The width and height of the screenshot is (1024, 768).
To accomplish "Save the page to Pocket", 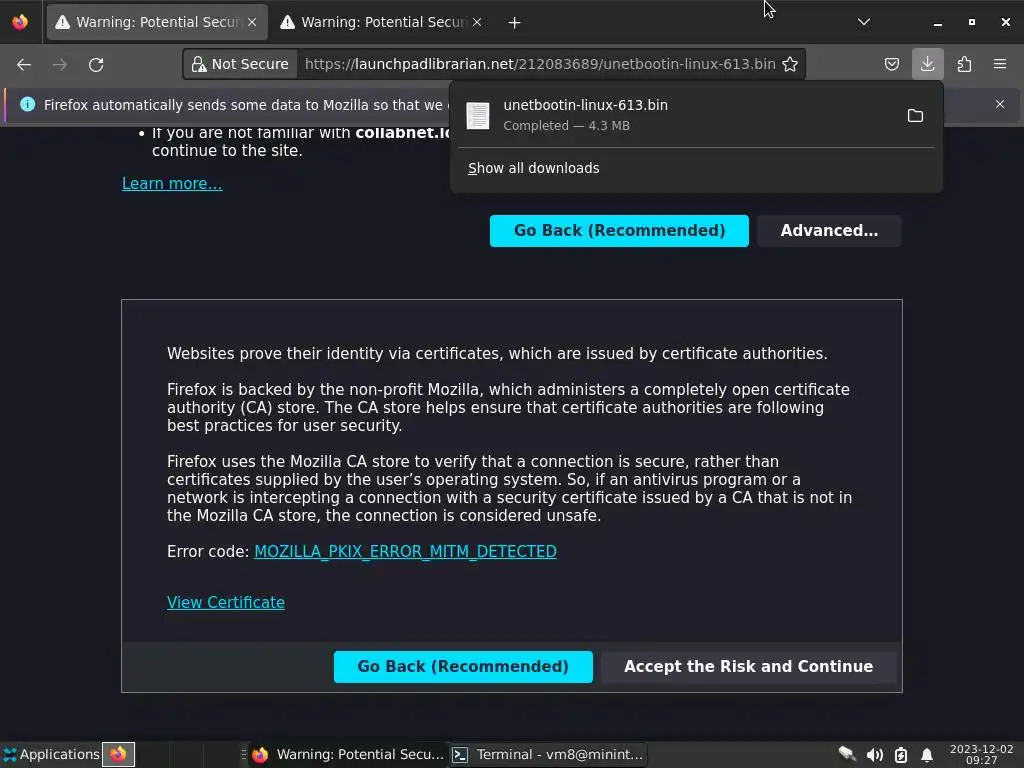I will 891,64.
